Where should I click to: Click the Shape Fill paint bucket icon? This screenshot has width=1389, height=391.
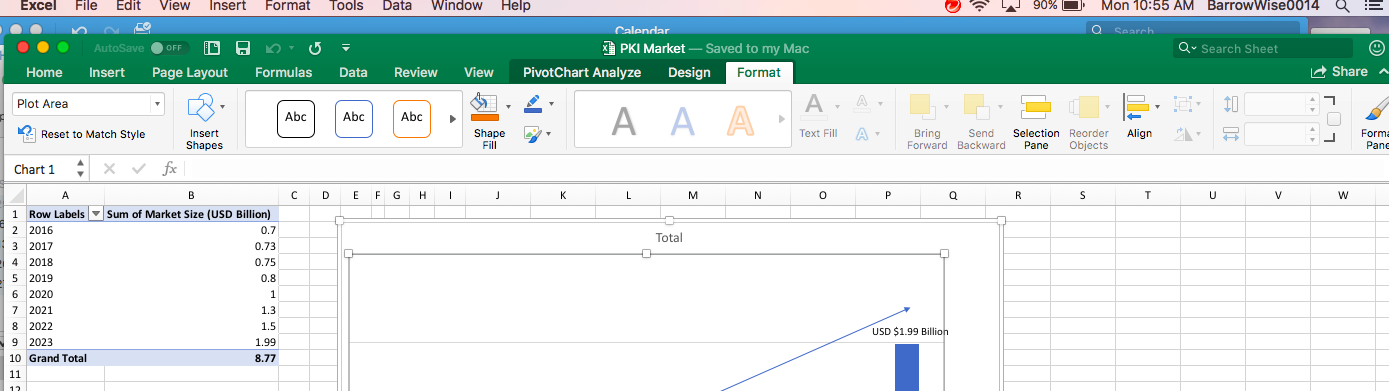485,106
